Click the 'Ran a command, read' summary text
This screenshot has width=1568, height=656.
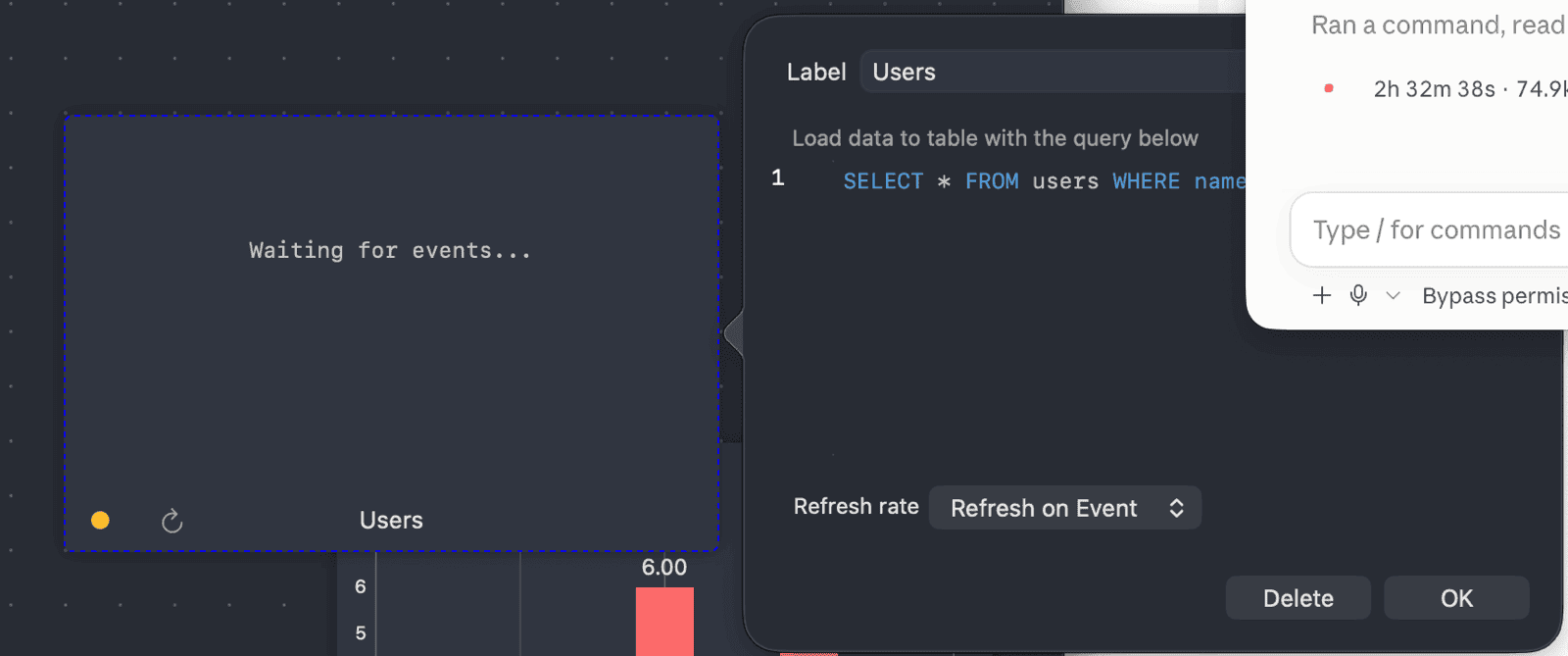pos(1438,25)
